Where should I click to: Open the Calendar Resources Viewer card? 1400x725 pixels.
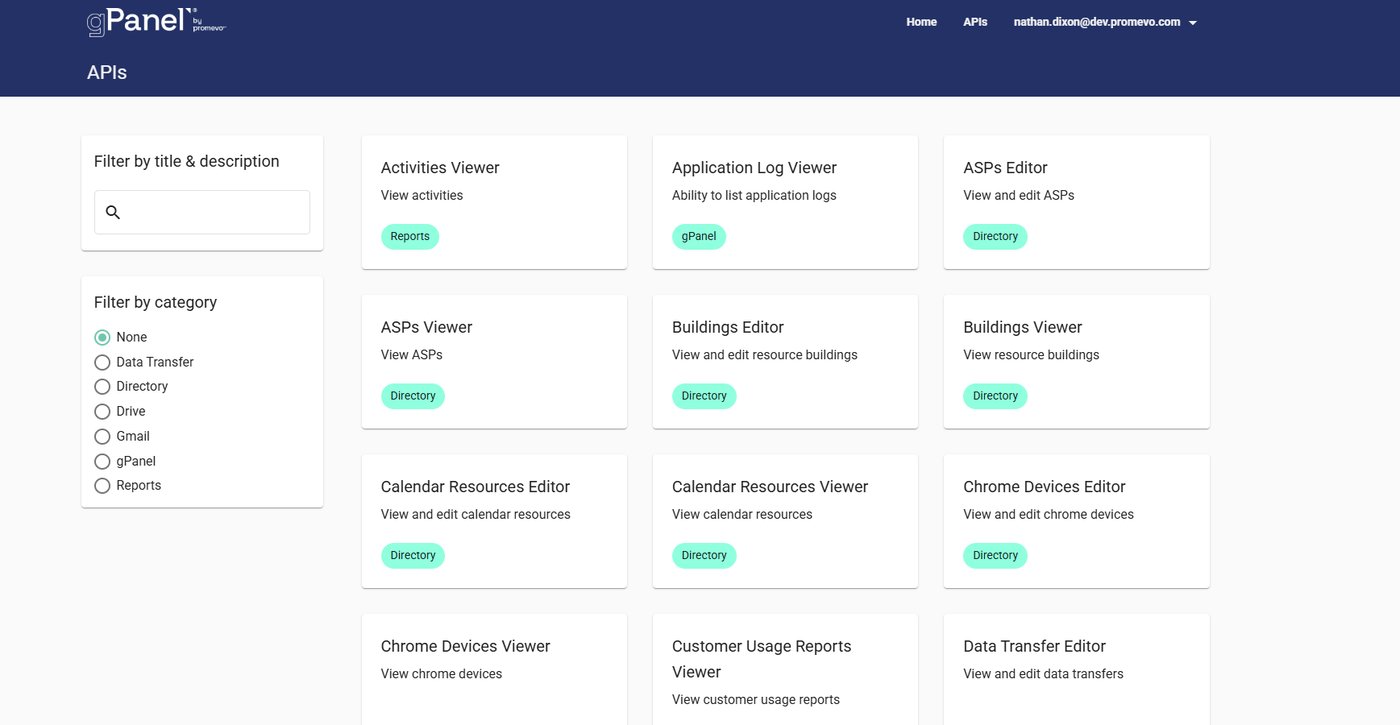pyautogui.click(x=785, y=521)
